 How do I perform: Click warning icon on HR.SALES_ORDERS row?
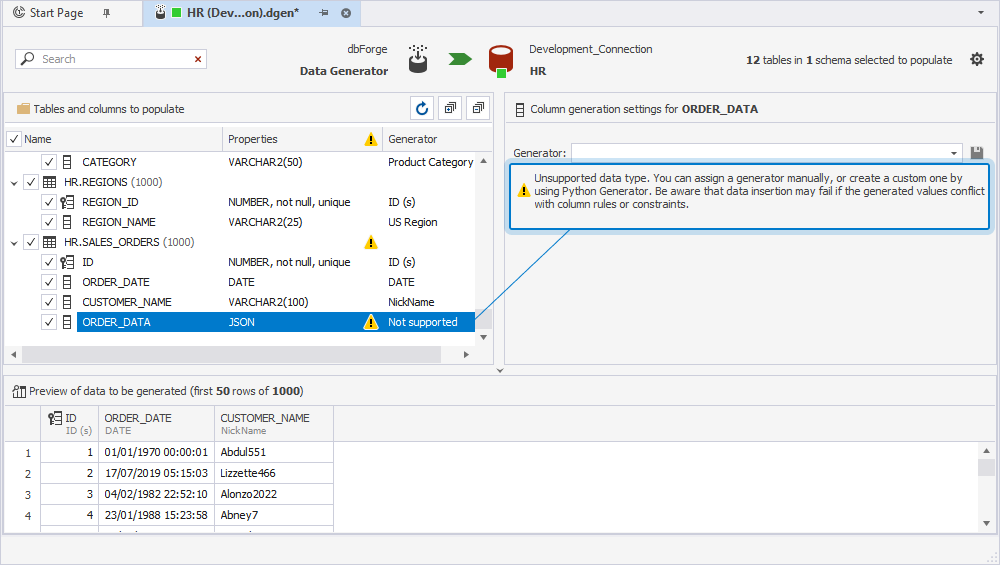click(x=371, y=242)
